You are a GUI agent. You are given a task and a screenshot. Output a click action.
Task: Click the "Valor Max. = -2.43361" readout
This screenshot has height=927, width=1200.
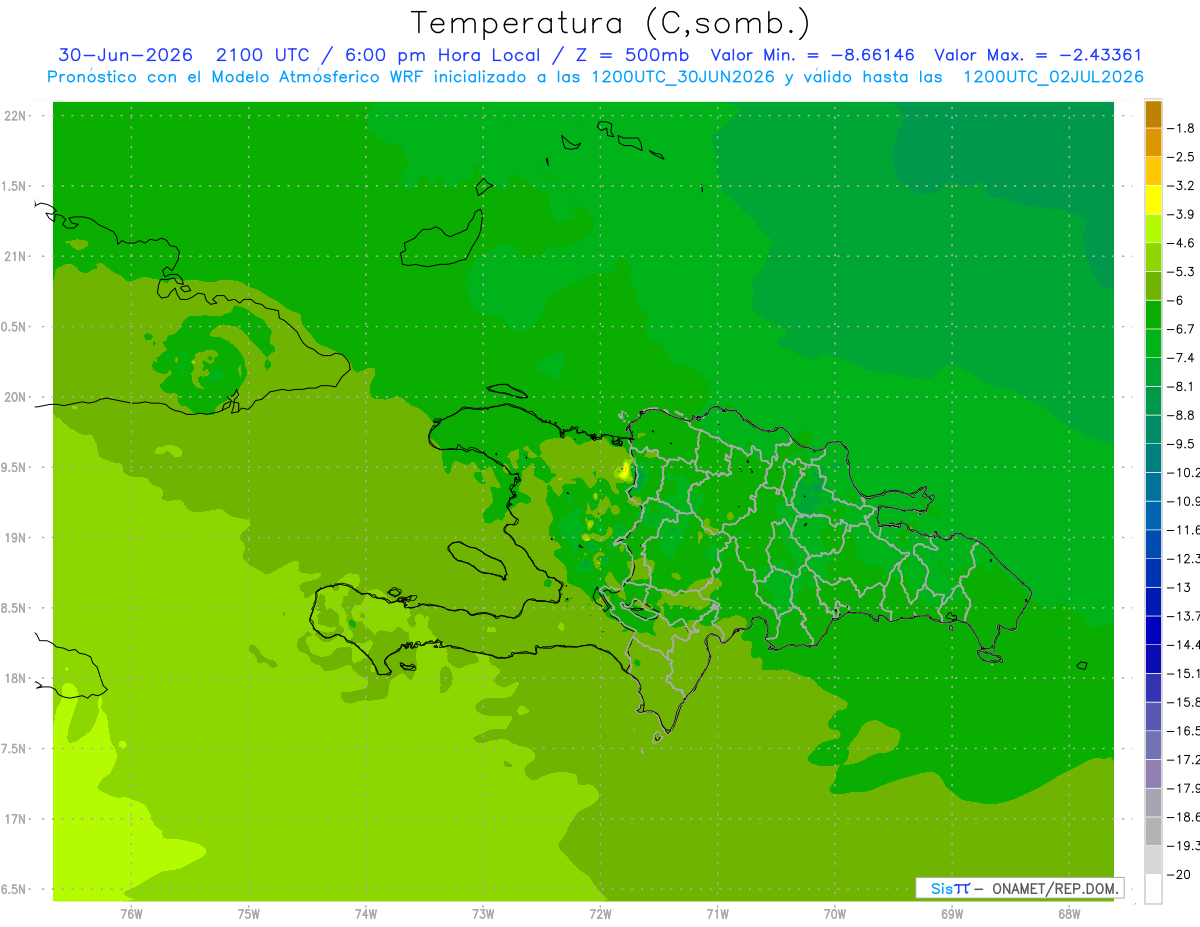1038,55
